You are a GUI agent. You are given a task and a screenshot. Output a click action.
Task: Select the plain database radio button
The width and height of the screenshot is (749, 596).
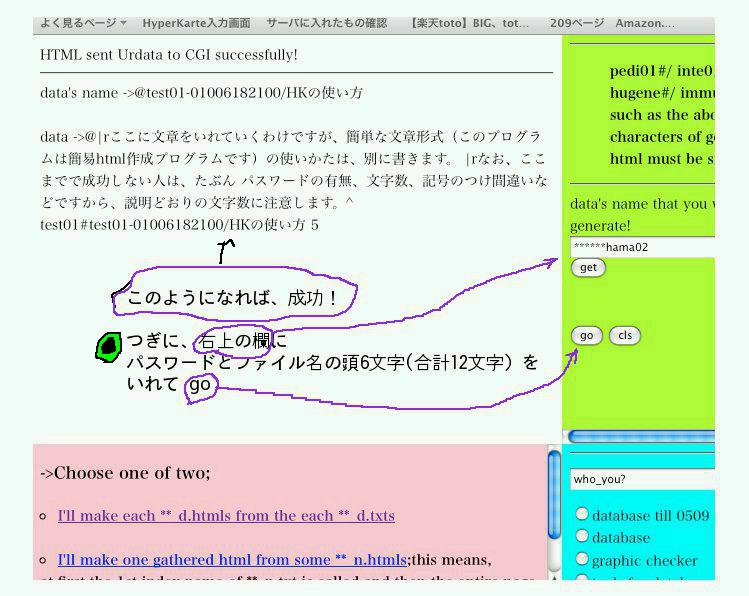pyautogui.click(x=581, y=536)
